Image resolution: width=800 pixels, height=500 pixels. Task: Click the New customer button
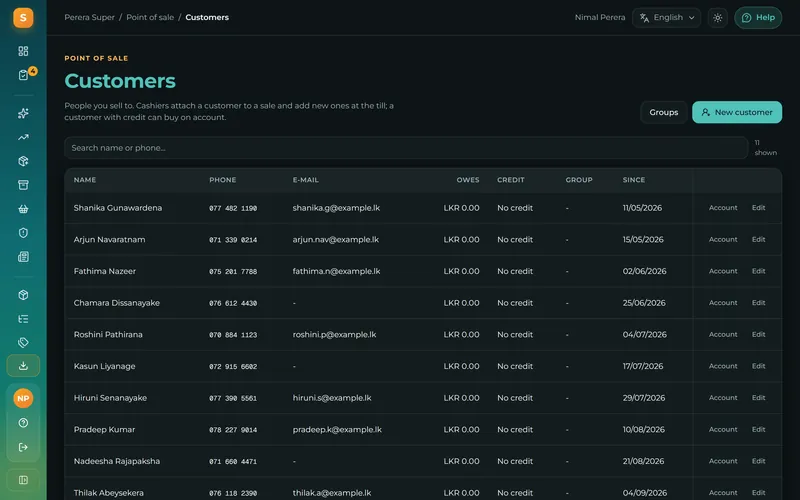(737, 112)
